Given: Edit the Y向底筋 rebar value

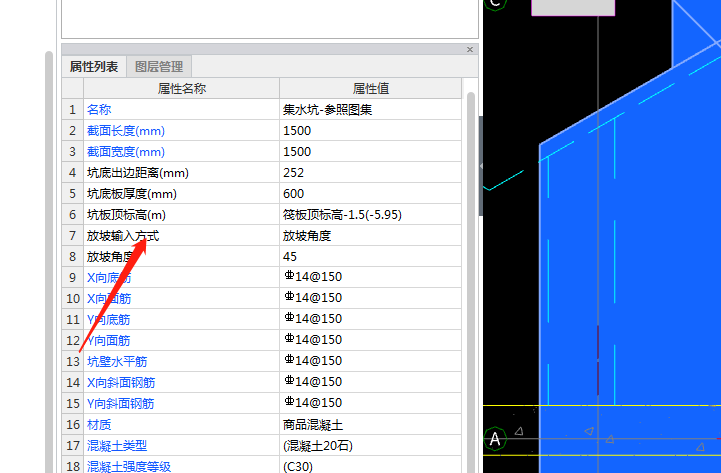Looking at the screenshot, I should (371, 319).
